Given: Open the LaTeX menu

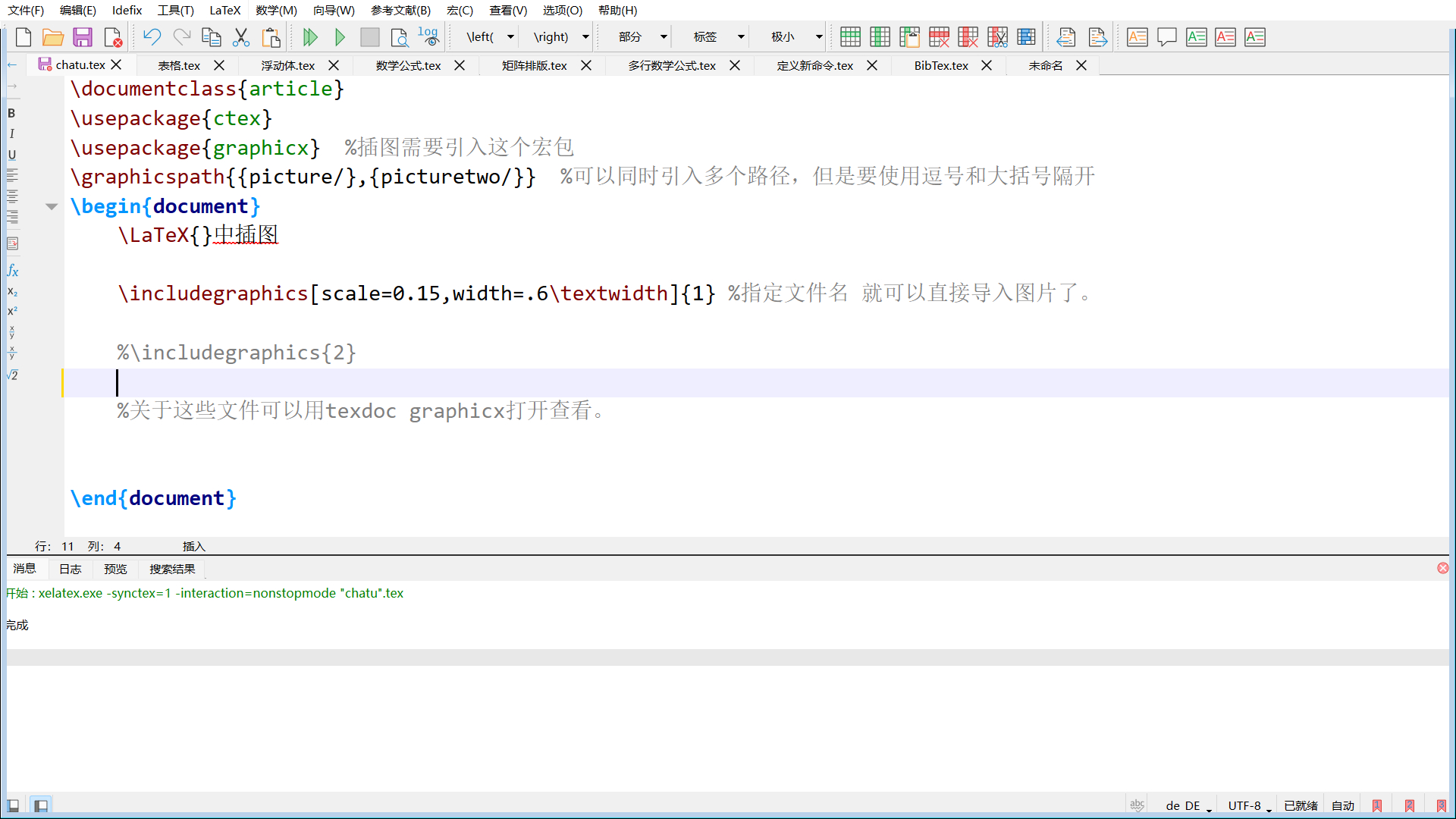Looking at the screenshot, I should 224,11.
